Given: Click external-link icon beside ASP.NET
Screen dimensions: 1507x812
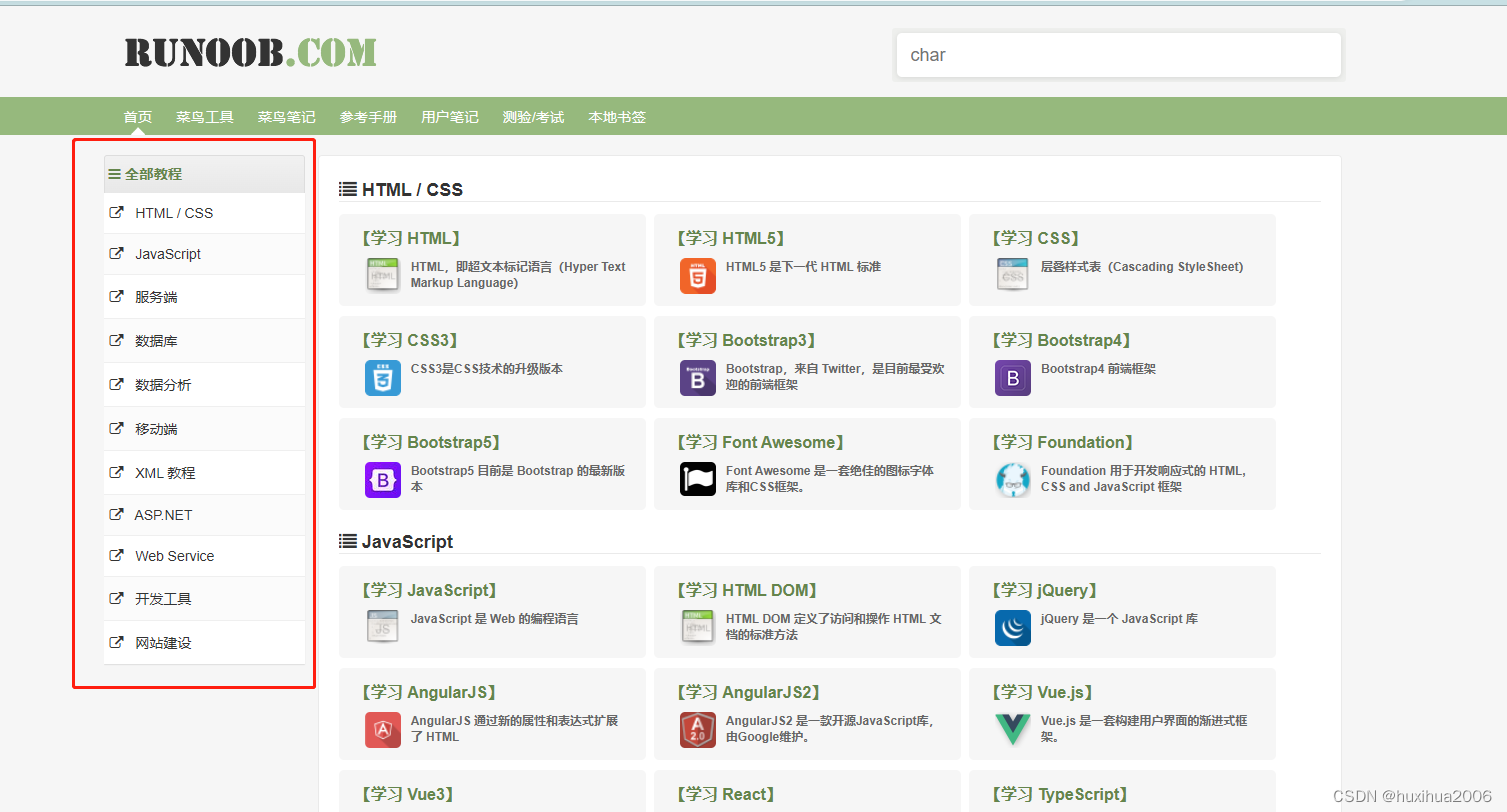Looking at the screenshot, I should 116,514.
